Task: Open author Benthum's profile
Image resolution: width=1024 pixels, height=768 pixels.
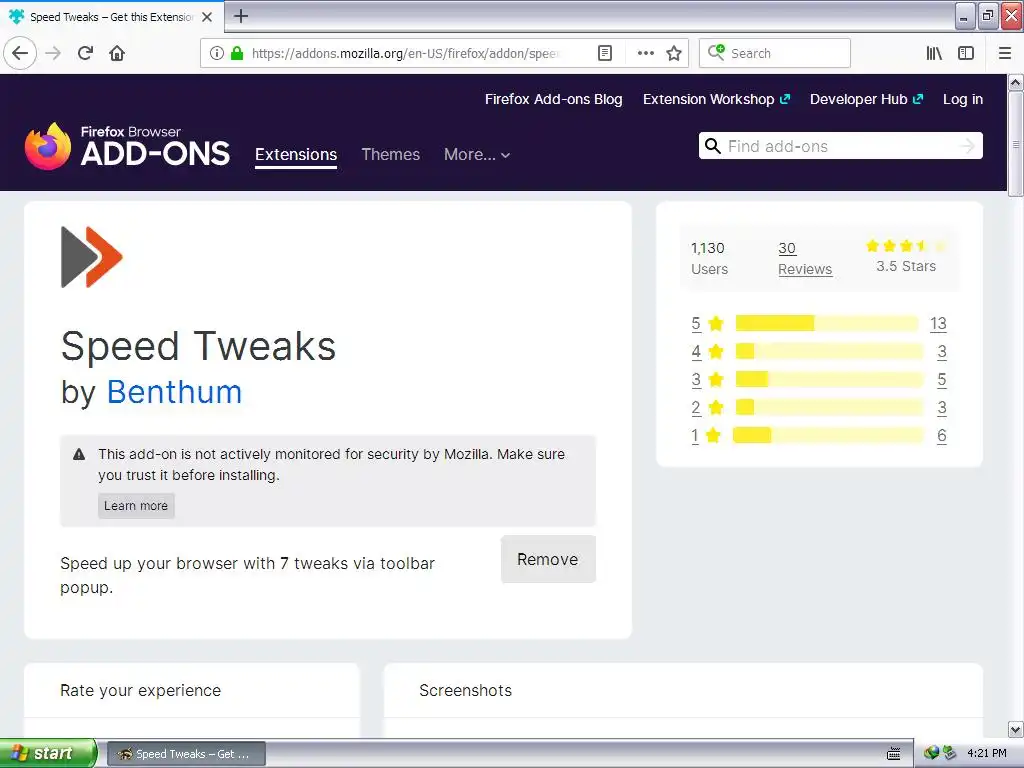Action: [x=174, y=392]
